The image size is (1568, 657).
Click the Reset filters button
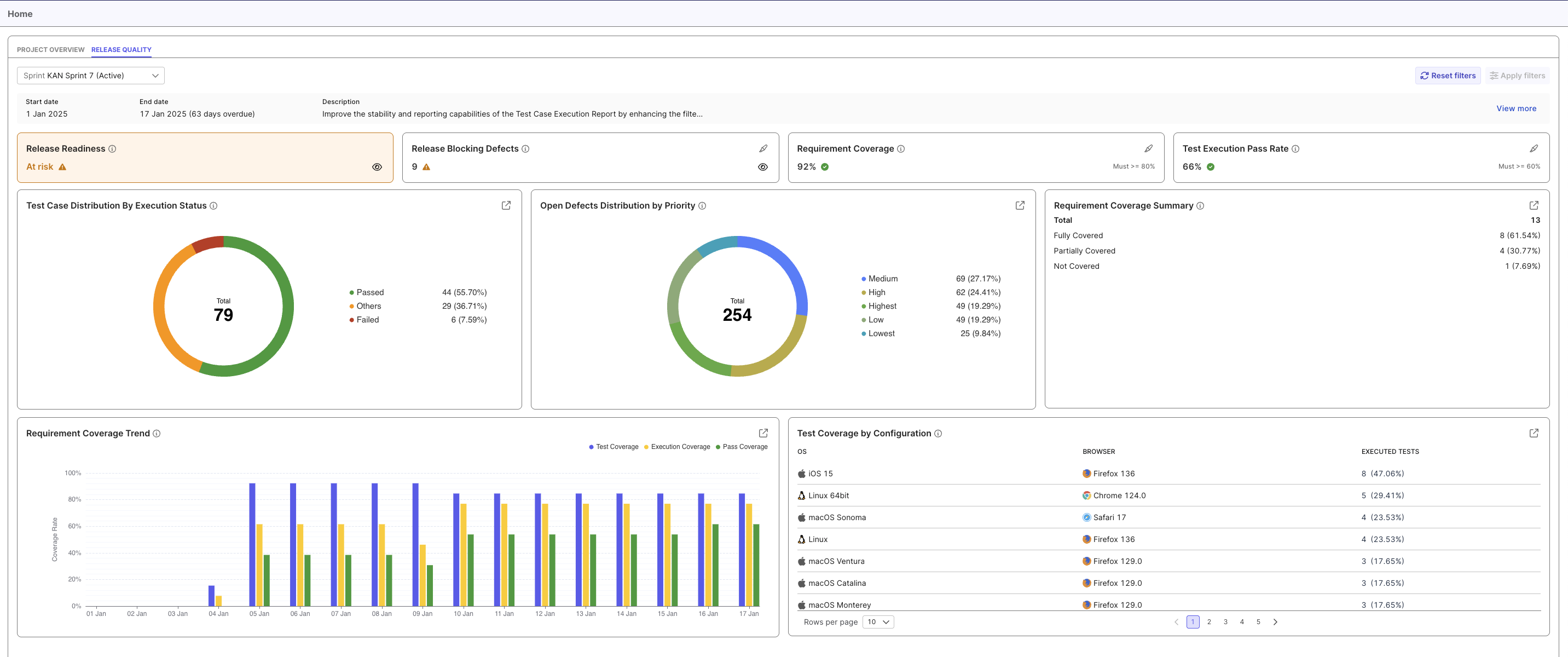point(1448,75)
